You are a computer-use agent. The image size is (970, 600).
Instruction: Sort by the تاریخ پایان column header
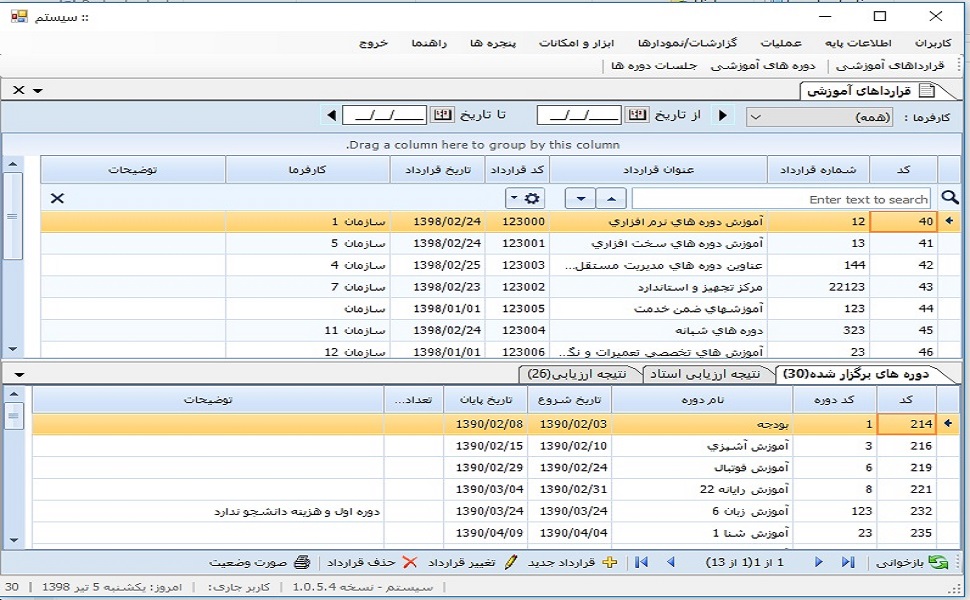[486, 400]
